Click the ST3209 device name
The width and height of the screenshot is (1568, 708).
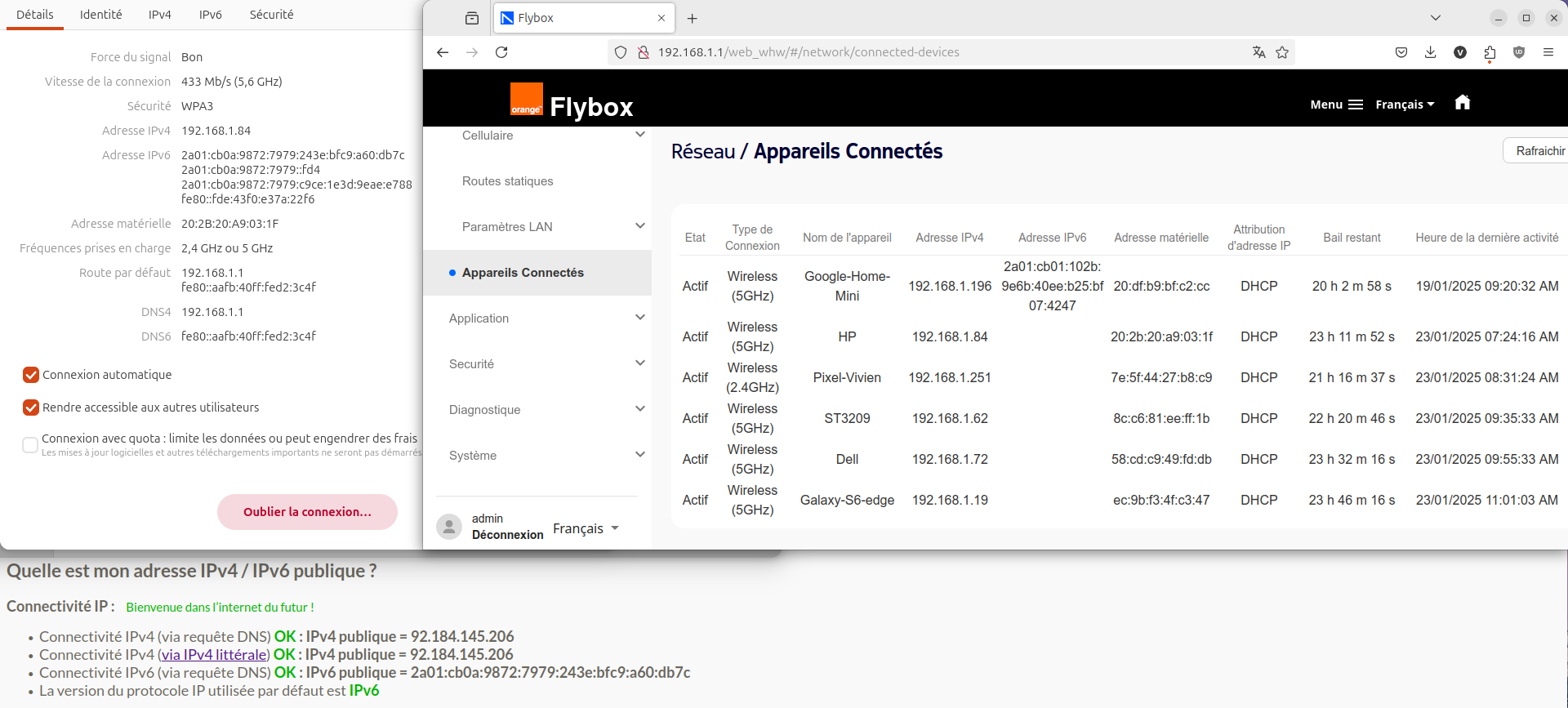tap(847, 418)
